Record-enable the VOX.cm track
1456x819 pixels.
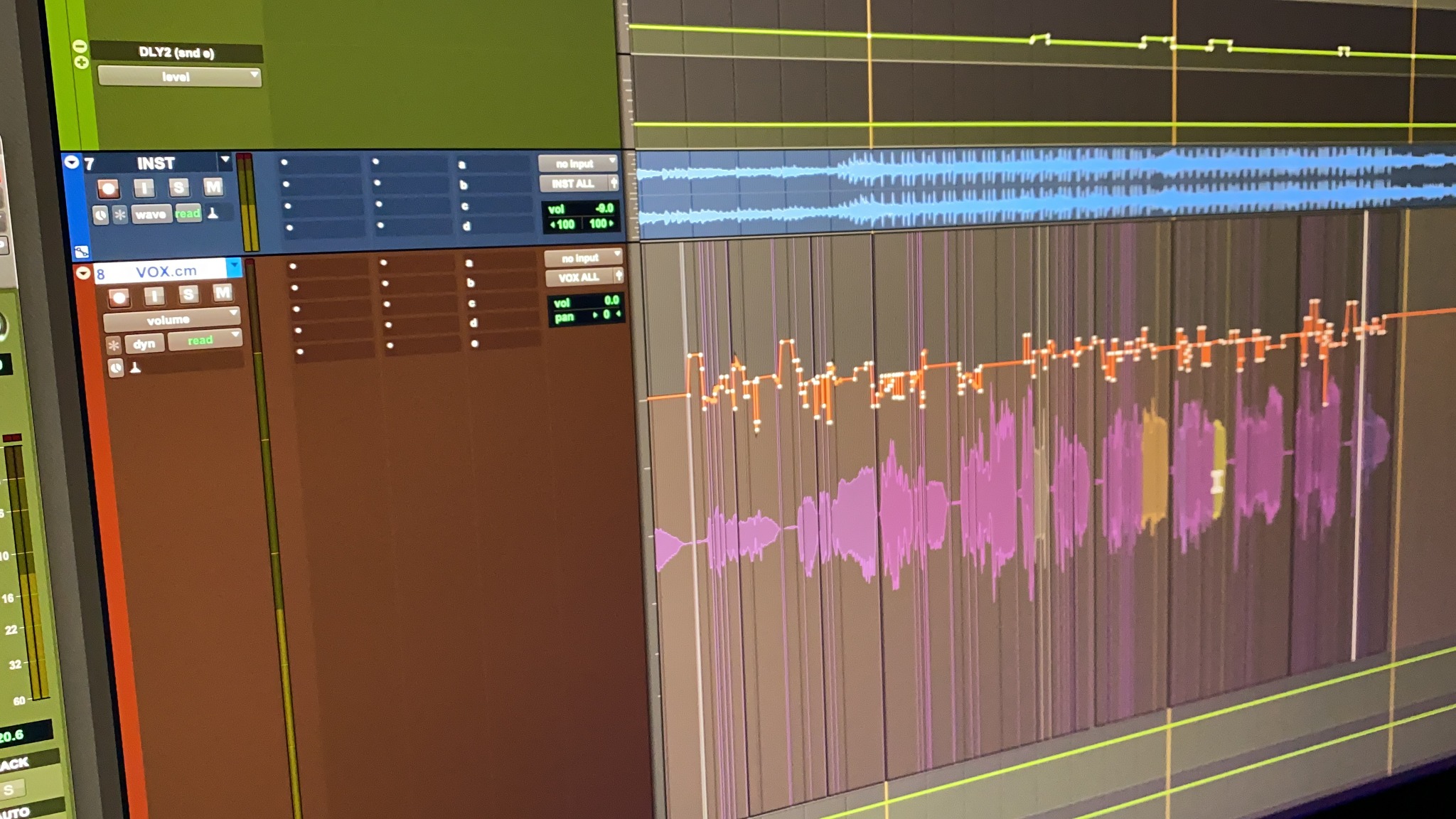(119, 297)
